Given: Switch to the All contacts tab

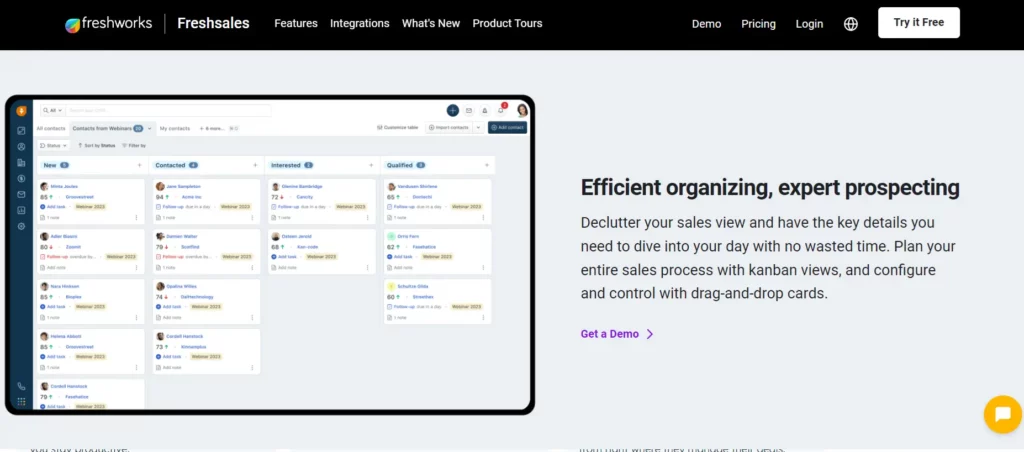Looking at the screenshot, I should 51,129.
